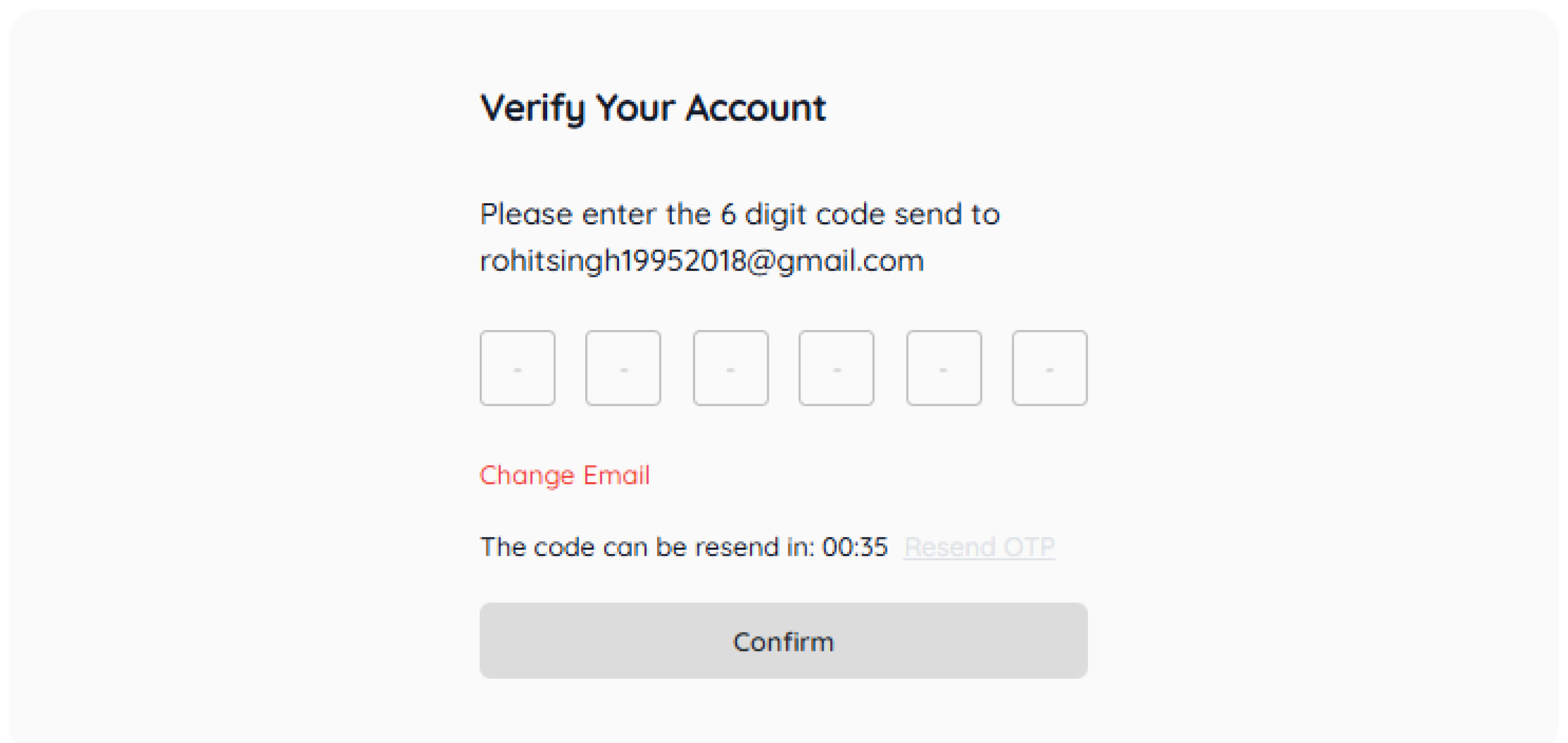Focus the fifth OTP digit field
The width and height of the screenshot is (1568, 743).
[x=944, y=368]
